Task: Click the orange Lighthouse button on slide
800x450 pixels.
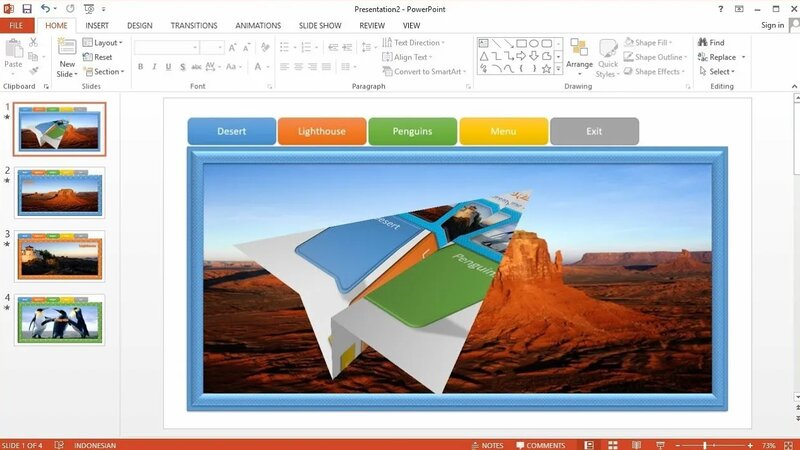Action: 322,131
